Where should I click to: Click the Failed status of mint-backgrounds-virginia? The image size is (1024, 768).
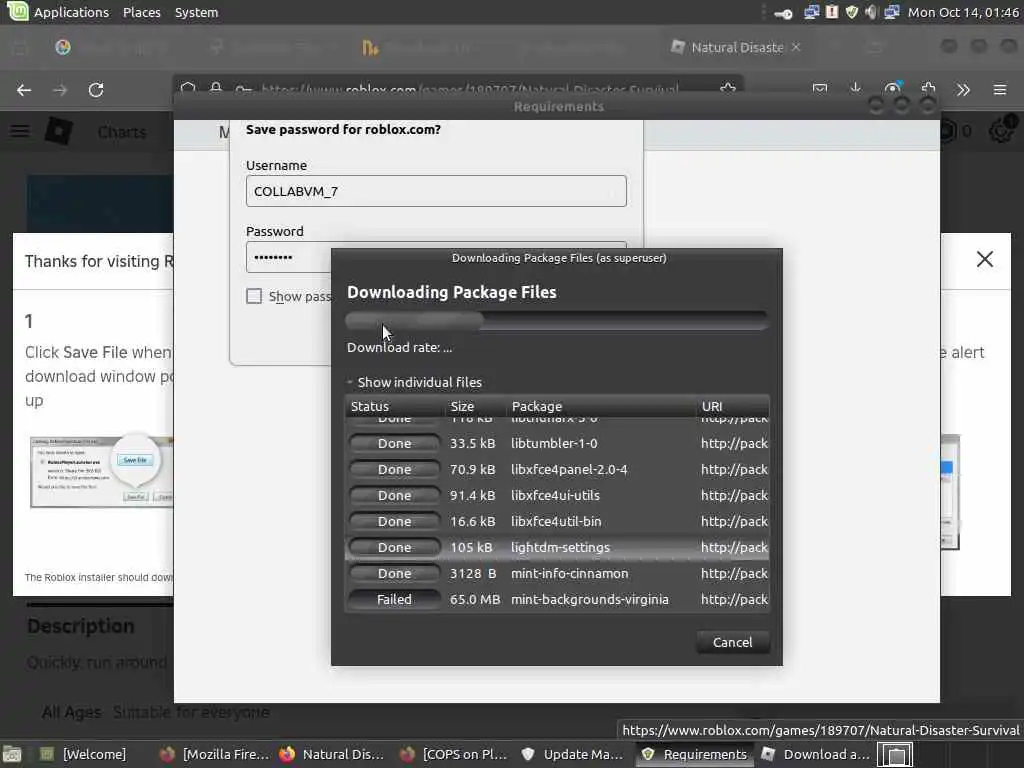pyautogui.click(x=394, y=600)
